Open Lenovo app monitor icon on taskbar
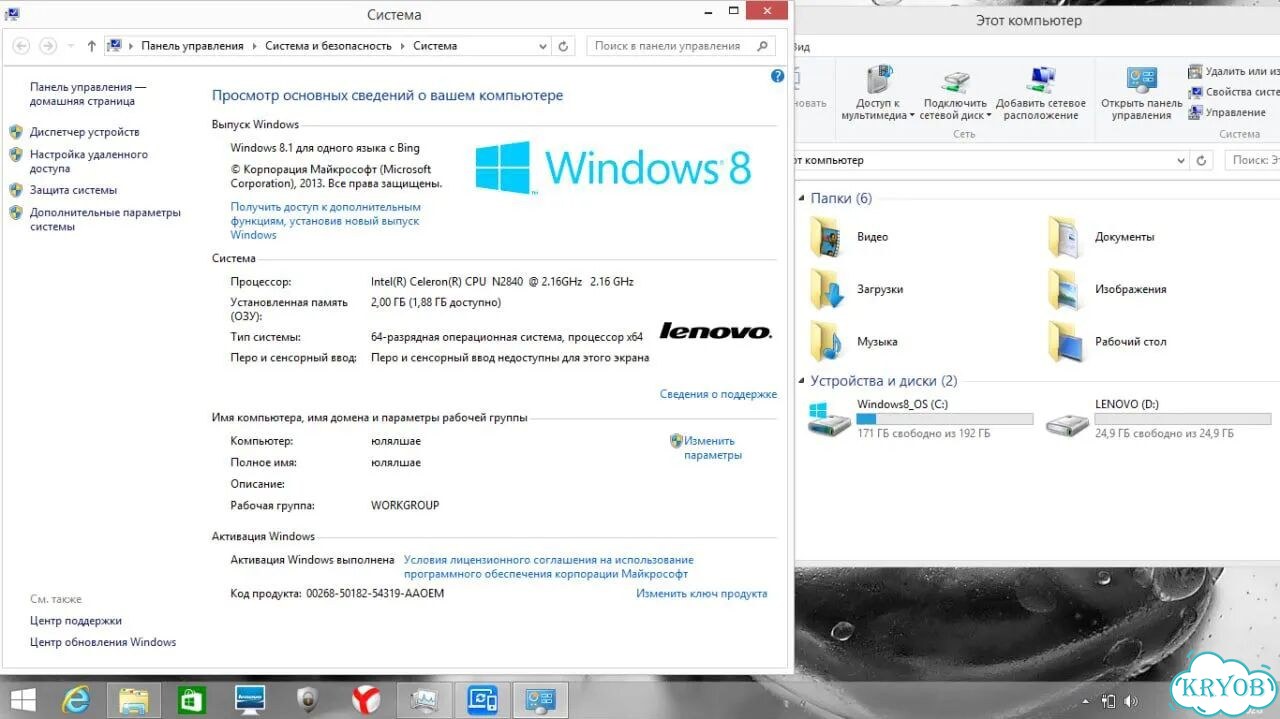This screenshot has height=719, width=1280. point(249,699)
